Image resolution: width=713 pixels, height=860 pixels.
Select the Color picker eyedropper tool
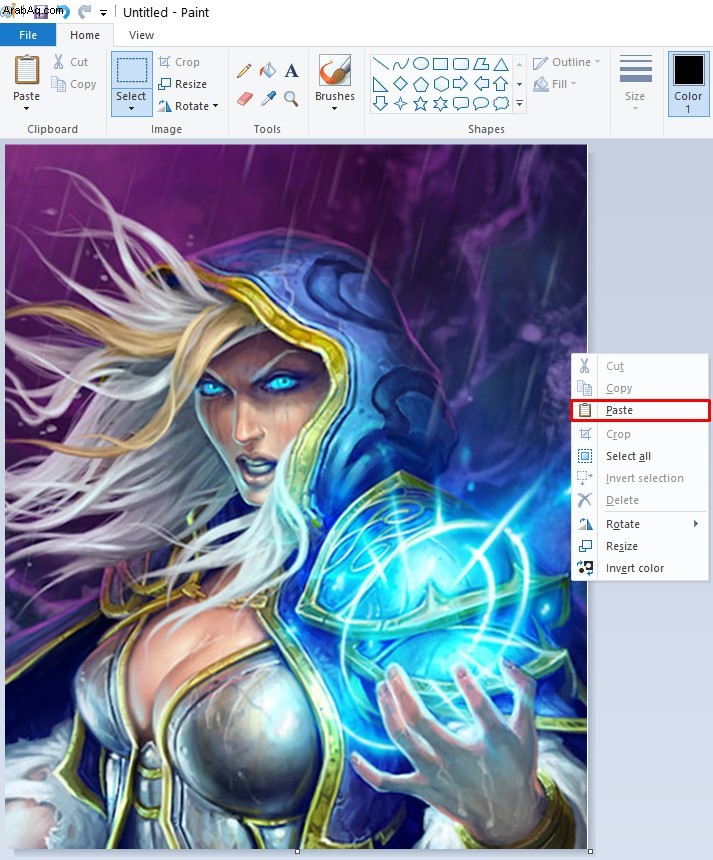pyautogui.click(x=268, y=99)
